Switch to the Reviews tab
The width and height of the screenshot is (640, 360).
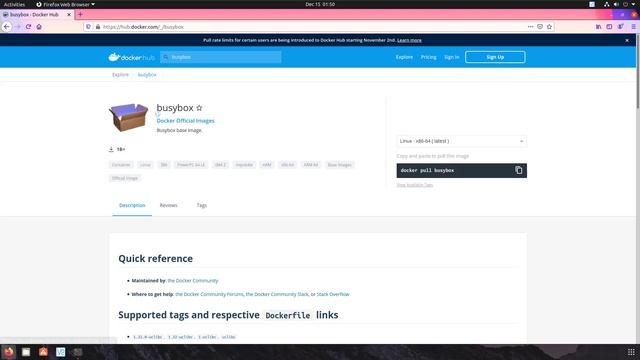(x=169, y=205)
